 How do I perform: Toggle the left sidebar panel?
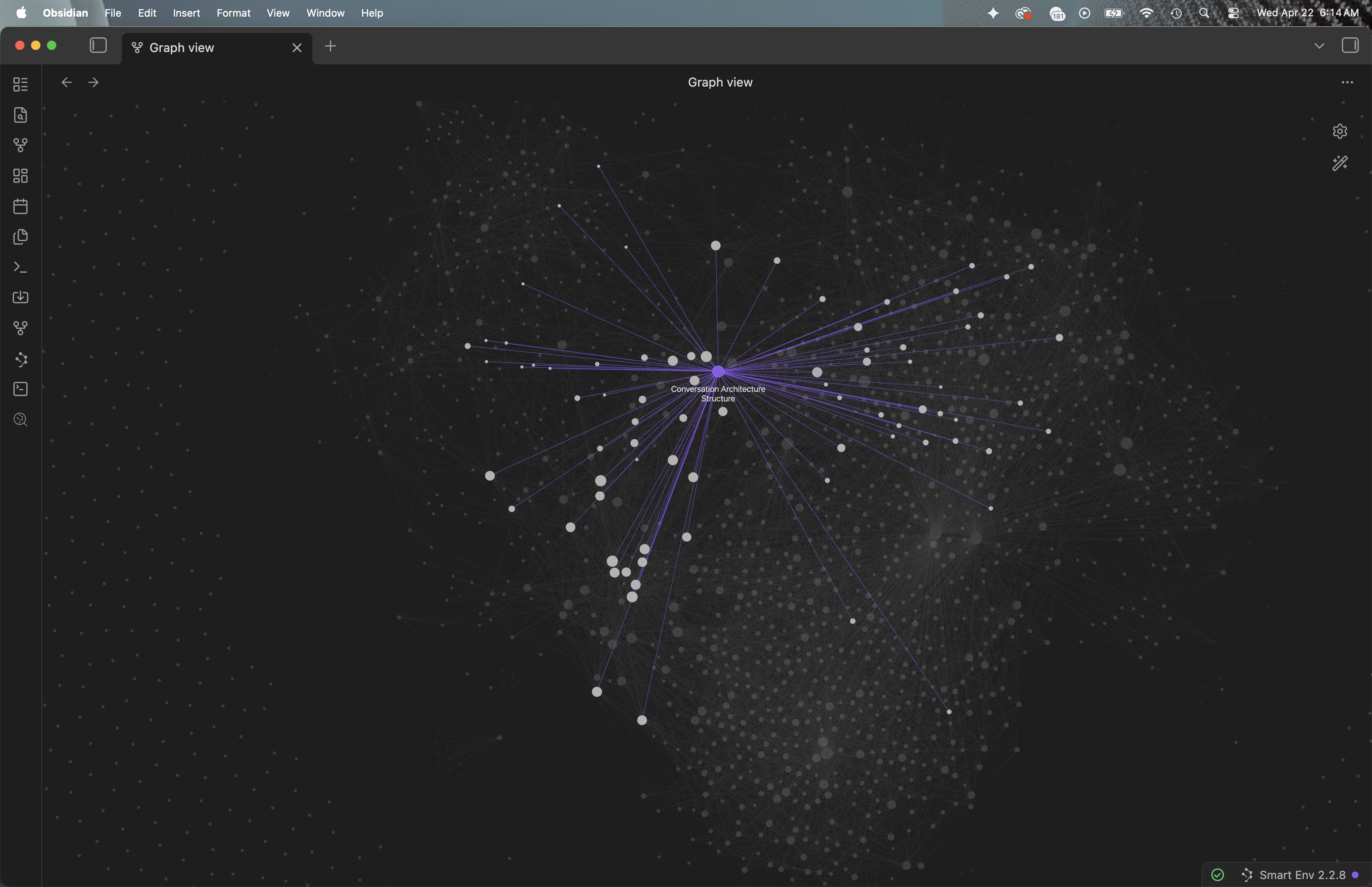[98, 46]
